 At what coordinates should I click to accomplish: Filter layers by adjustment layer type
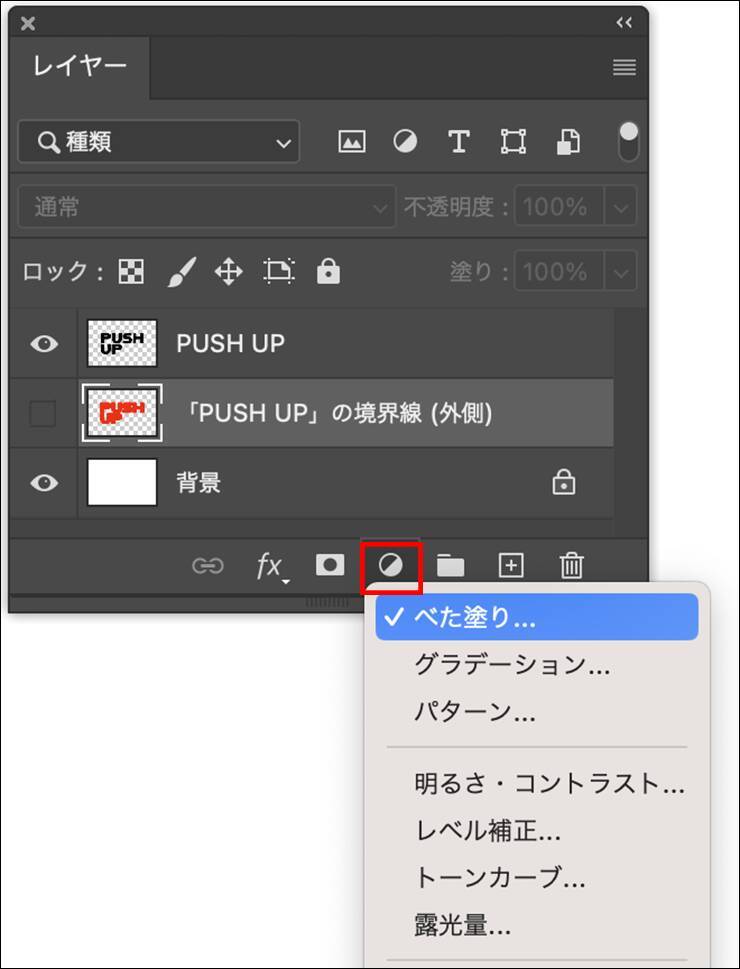(405, 142)
